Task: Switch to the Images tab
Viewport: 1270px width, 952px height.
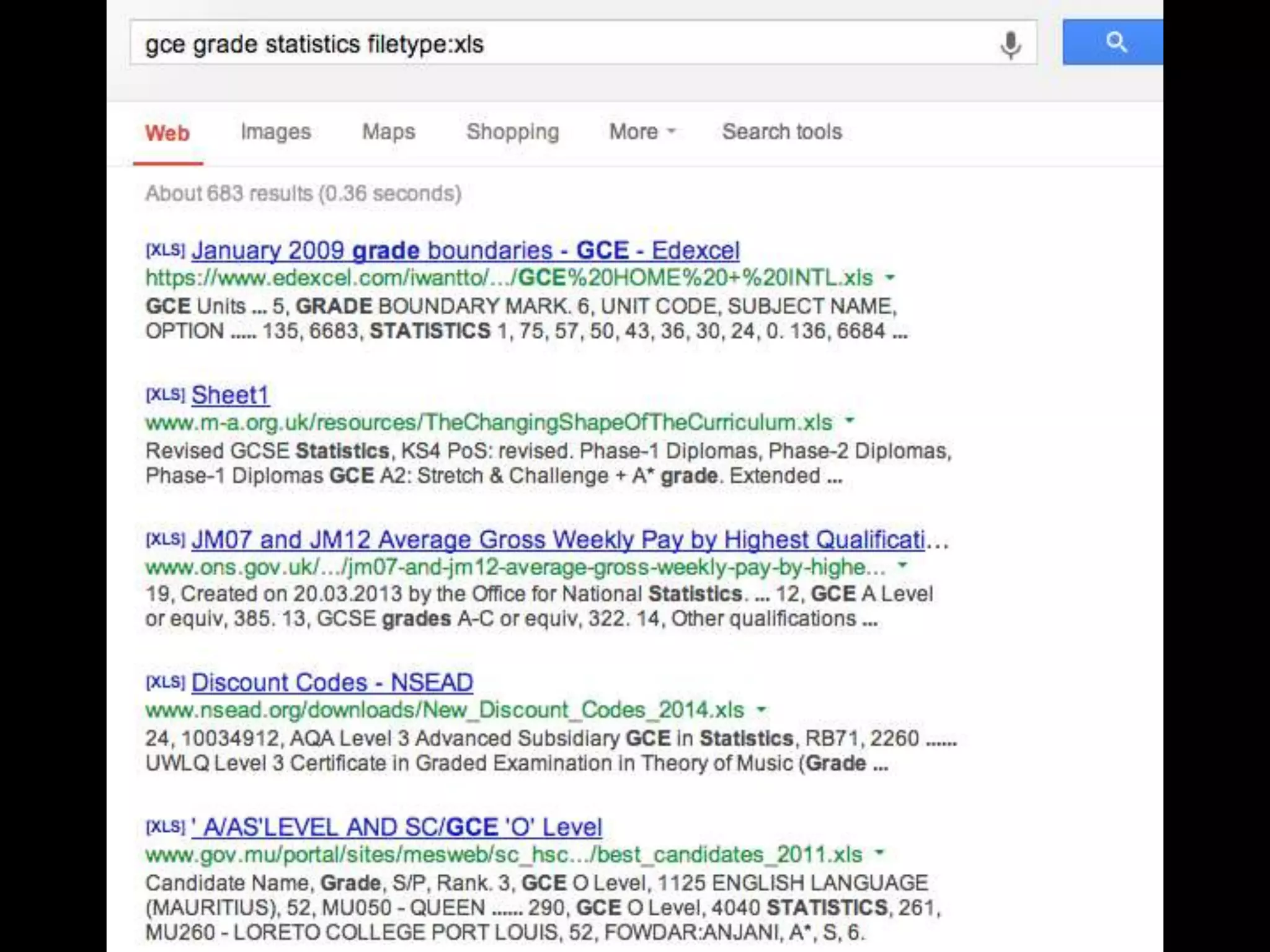Action: [x=275, y=132]
